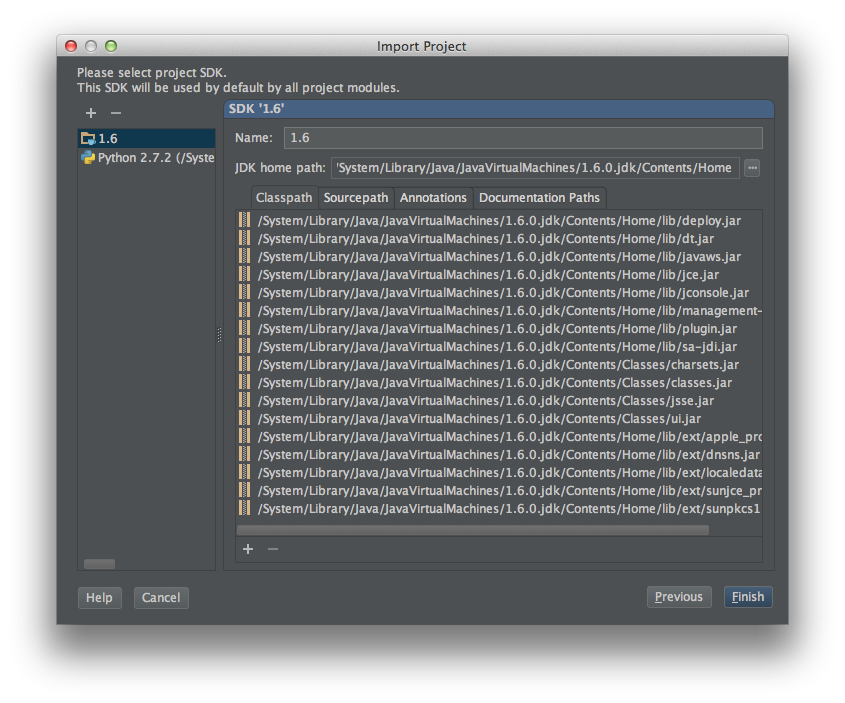The height and width of the screenshot is (703, 845).
Task: Select charsets.jar in the classpath list
Action: (x=450, y=364)
